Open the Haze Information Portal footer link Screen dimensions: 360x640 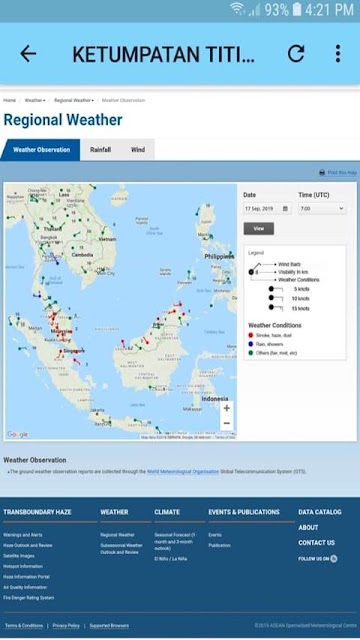(x=26, y=577)
